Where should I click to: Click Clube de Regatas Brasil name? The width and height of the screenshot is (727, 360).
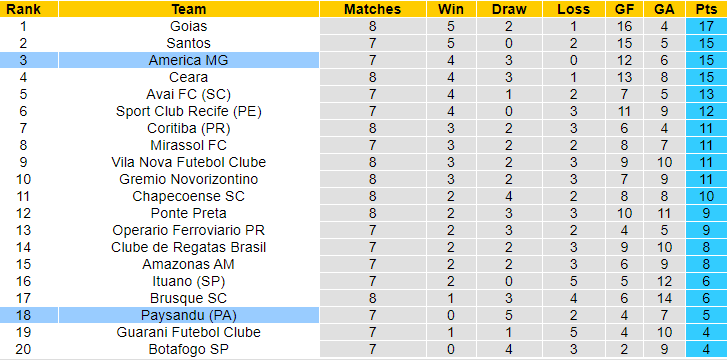click(x=189, y=247)
